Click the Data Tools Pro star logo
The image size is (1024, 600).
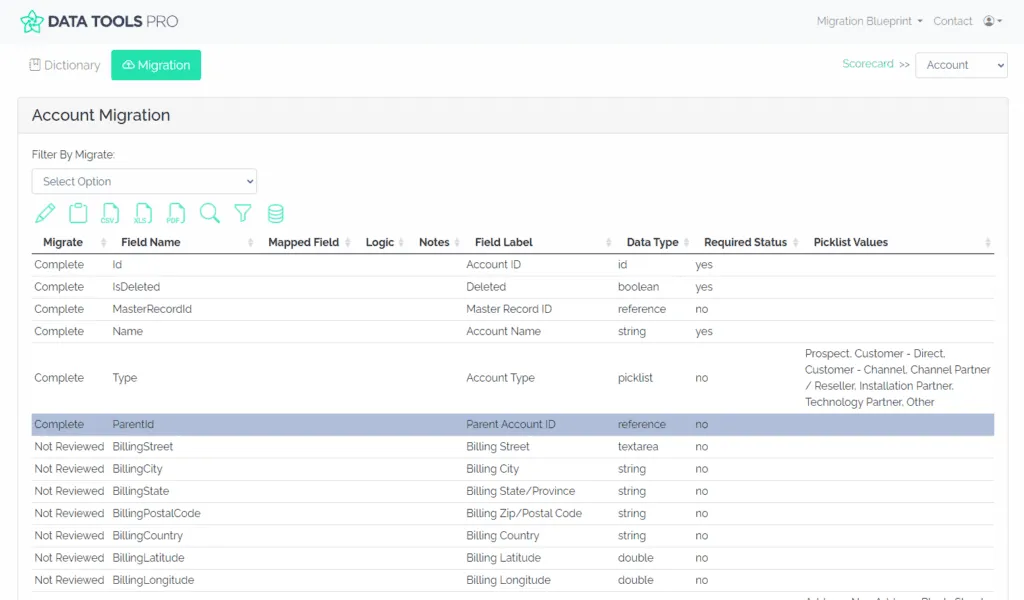pos(31,20)
